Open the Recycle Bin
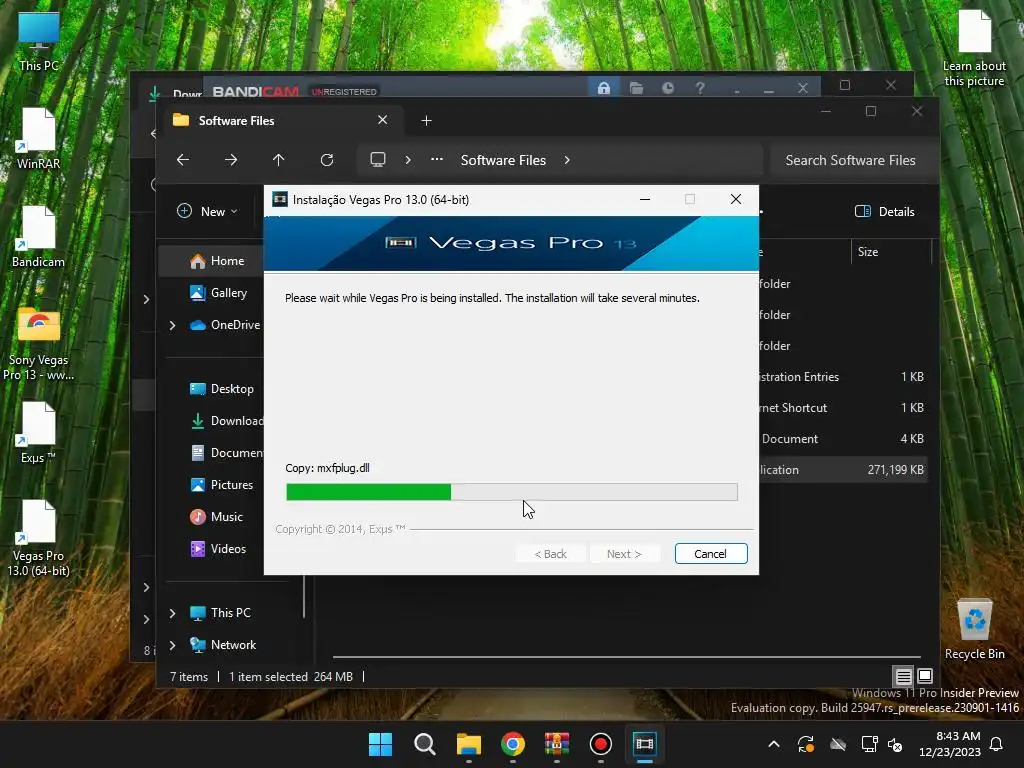The height and width of the screenshot is (768, 1024). point(974,630)
